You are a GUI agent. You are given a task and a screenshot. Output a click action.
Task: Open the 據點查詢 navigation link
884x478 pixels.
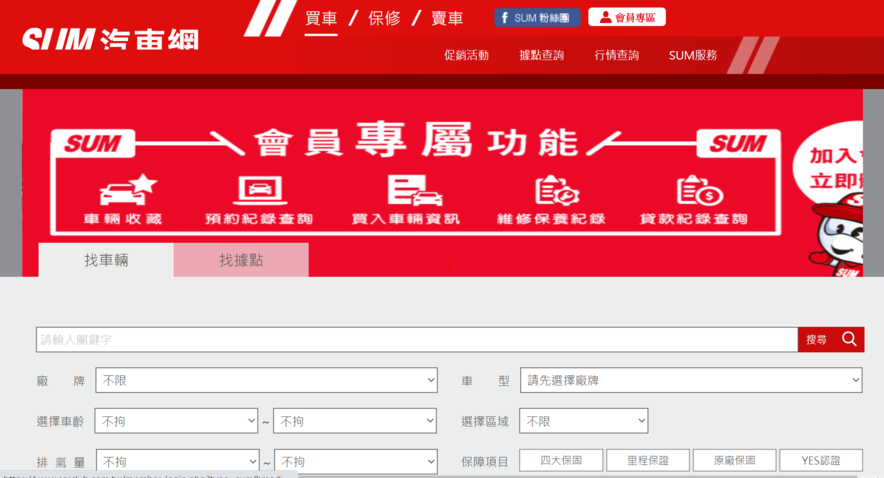click(541, 55)
